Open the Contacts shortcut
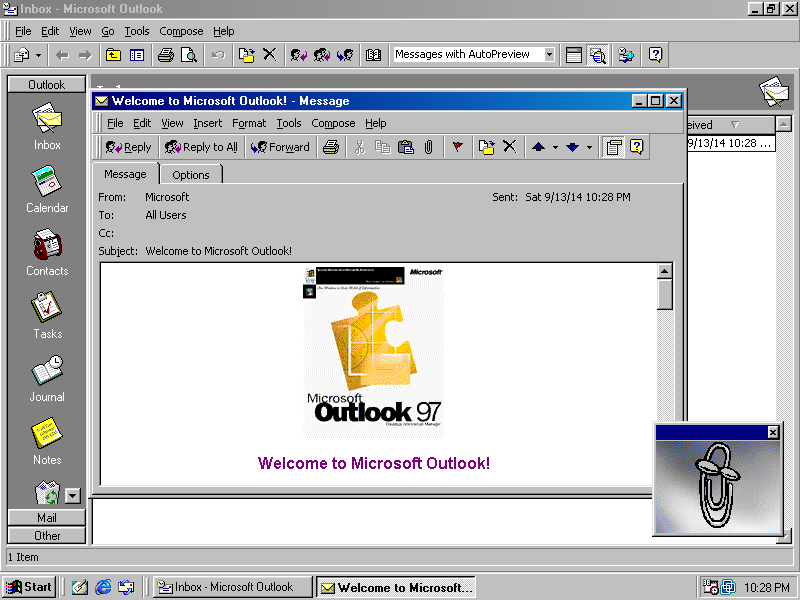The image size is (800, 600). (x=47, y=252)
